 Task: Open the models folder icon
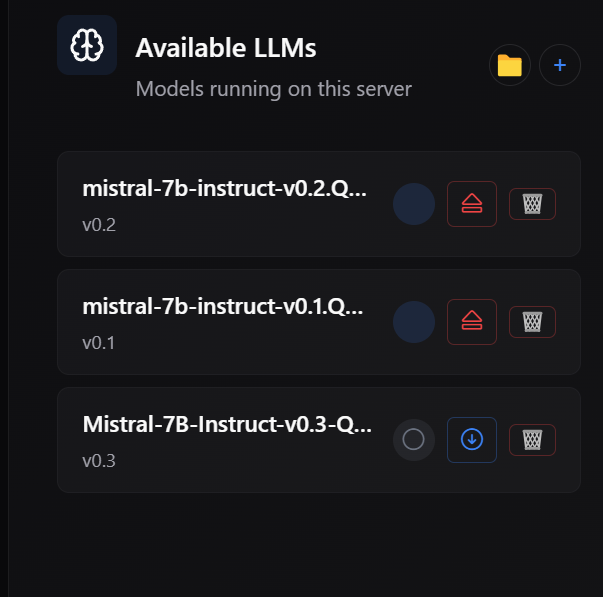[x=510, y=65]
